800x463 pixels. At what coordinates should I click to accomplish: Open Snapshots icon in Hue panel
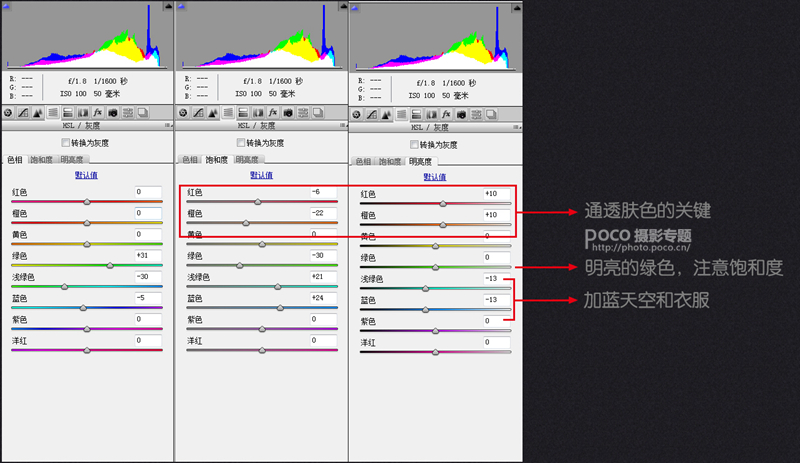143,113
